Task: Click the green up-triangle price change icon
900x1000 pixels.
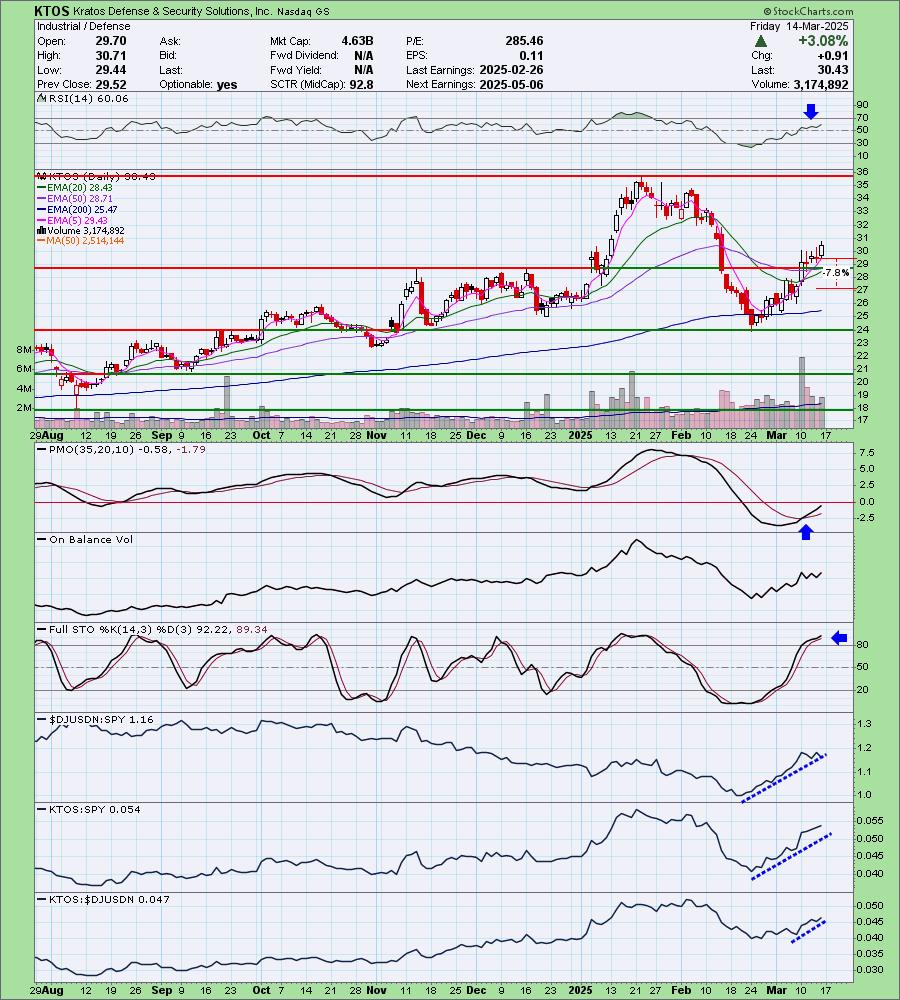Action: (x=760, y=41)
